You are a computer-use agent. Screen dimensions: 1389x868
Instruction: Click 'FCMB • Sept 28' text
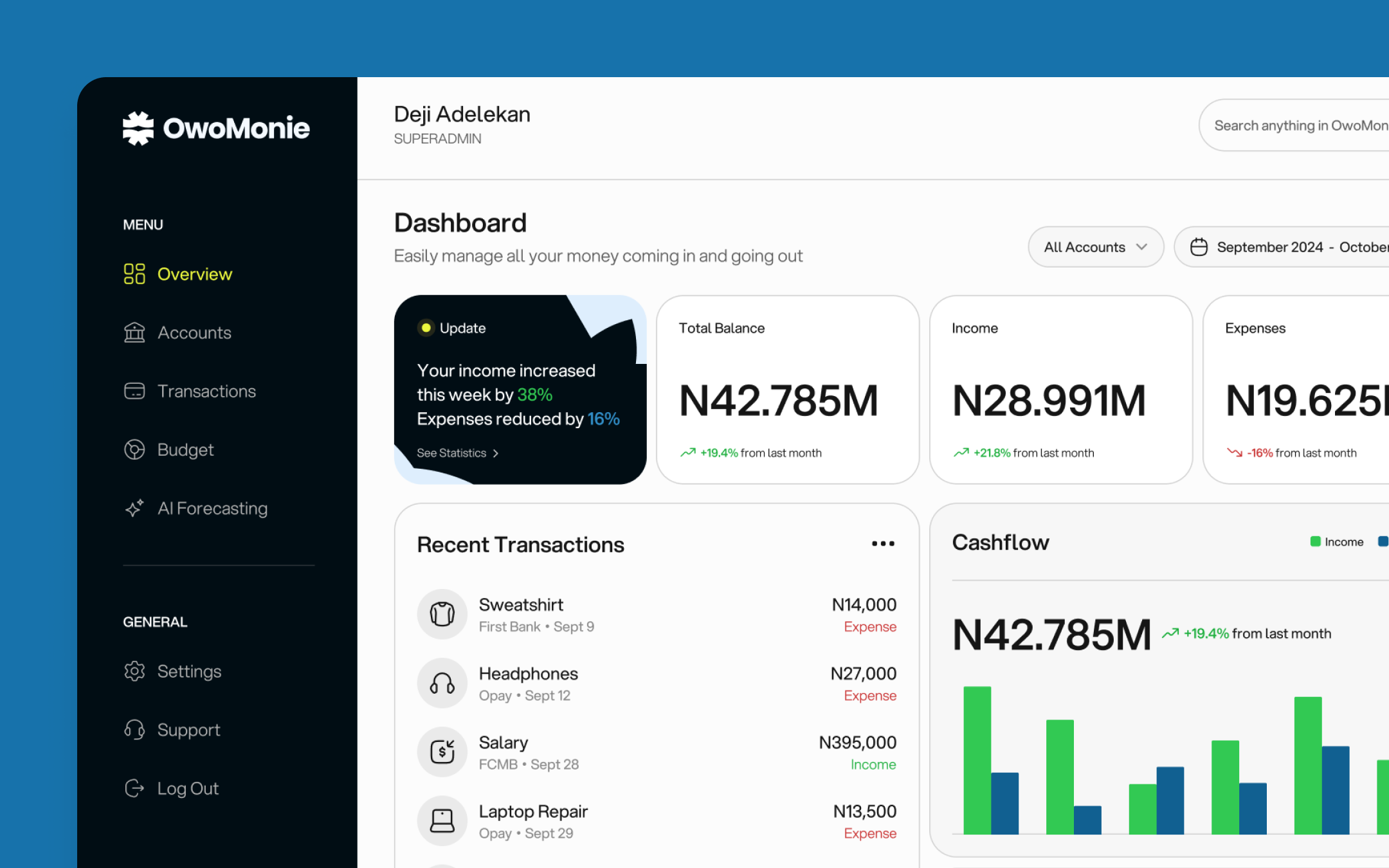pyautogui.click(x=529, y=764)
